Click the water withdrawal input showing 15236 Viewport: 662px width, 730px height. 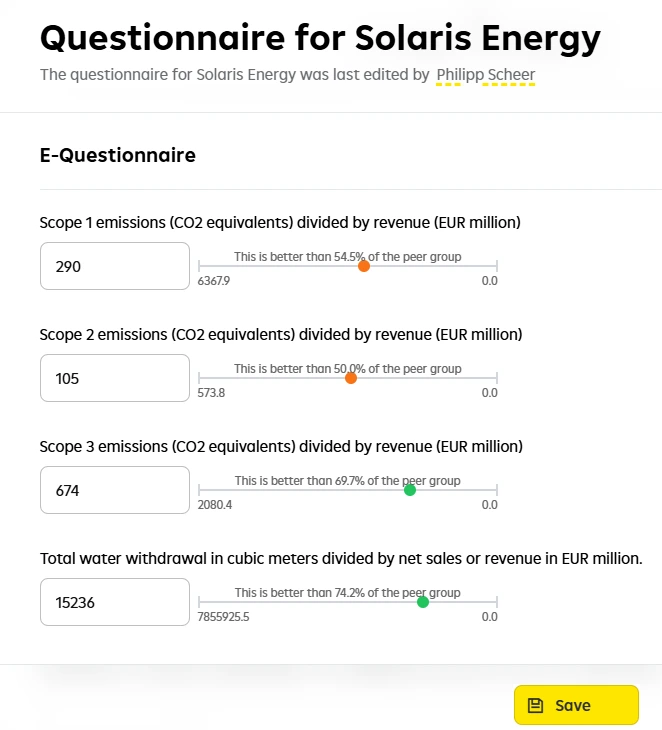click(x=115, y=602)
